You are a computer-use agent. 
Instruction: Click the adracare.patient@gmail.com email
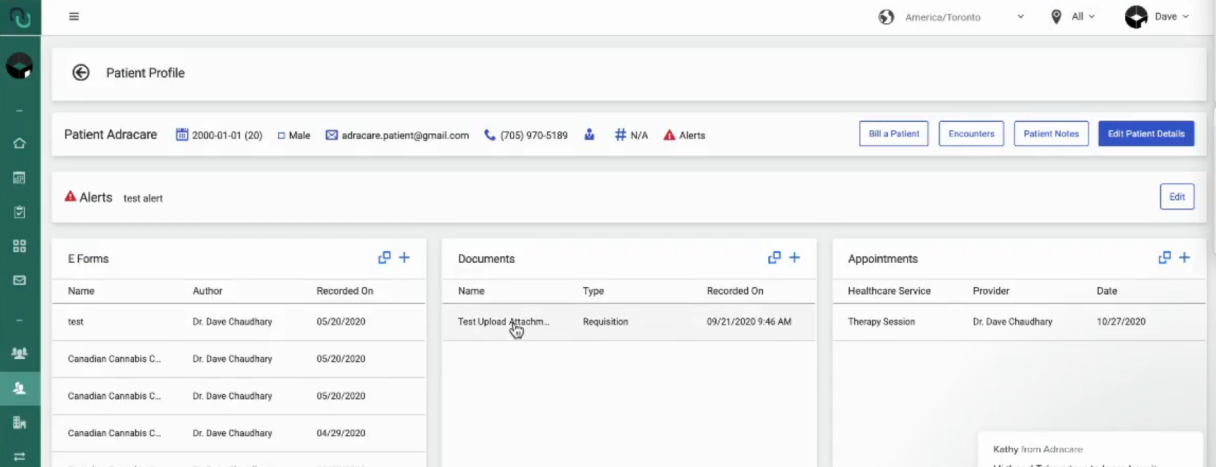click(x=405, y=135)
